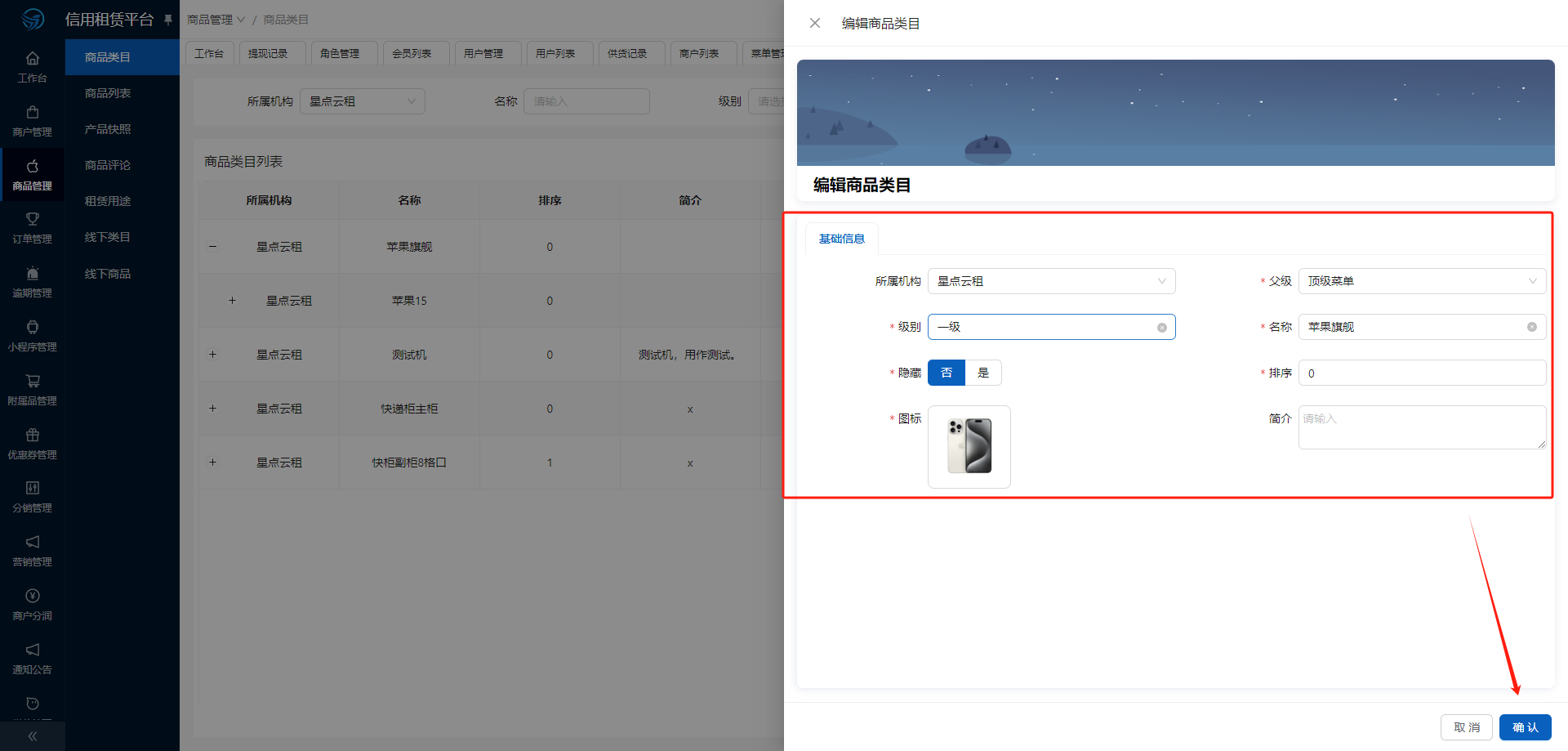Open 订单管理 in the left sidebar
Viewport: 1568px width, 751px height.
pos(33,228)
